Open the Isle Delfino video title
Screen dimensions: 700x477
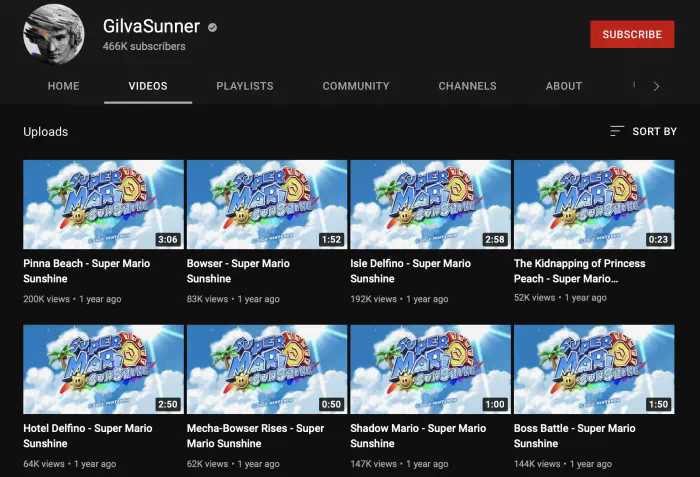(x=411, y=271)
